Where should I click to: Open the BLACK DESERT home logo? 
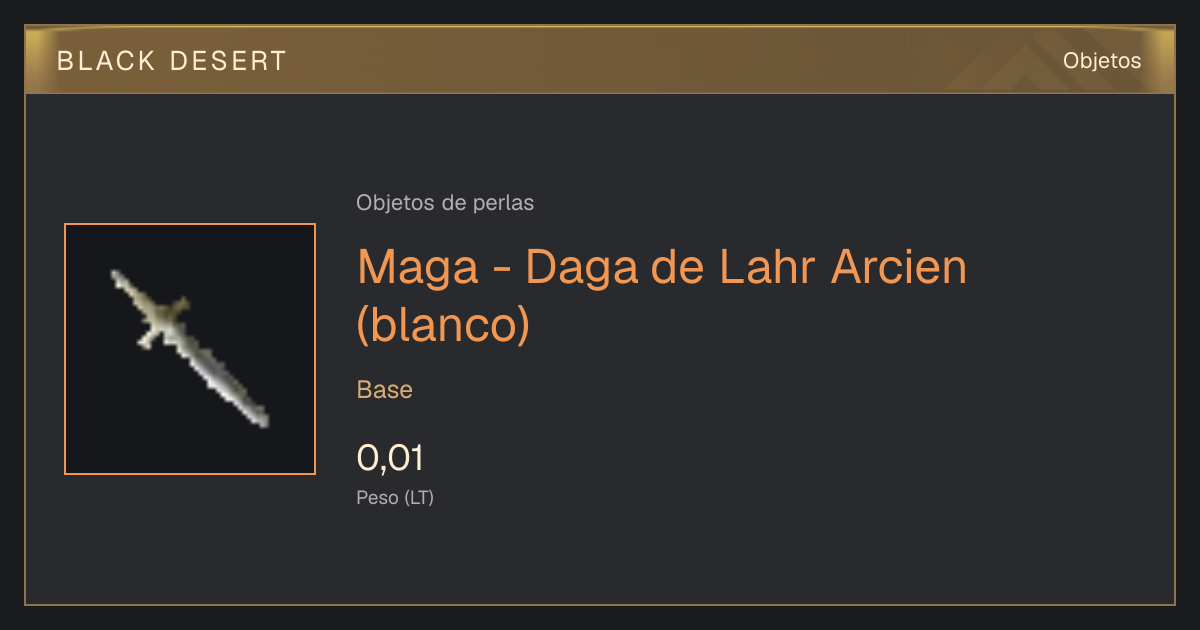pyautogui.click(x=172, y=61)
